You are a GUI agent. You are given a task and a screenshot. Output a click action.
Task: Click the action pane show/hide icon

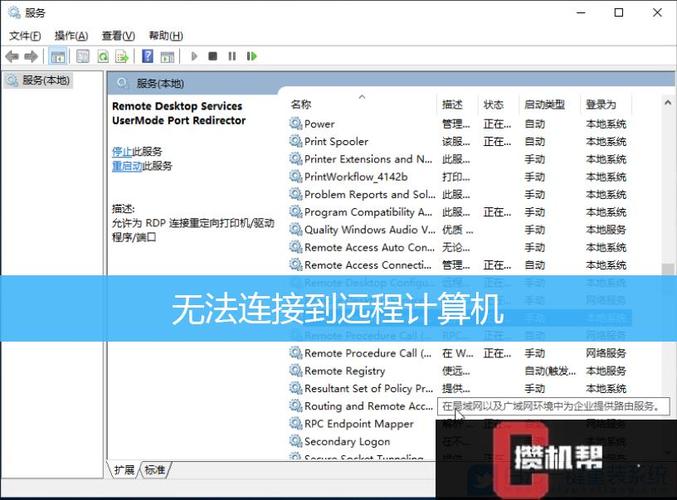pyautogui.click(x=167, y=56)
